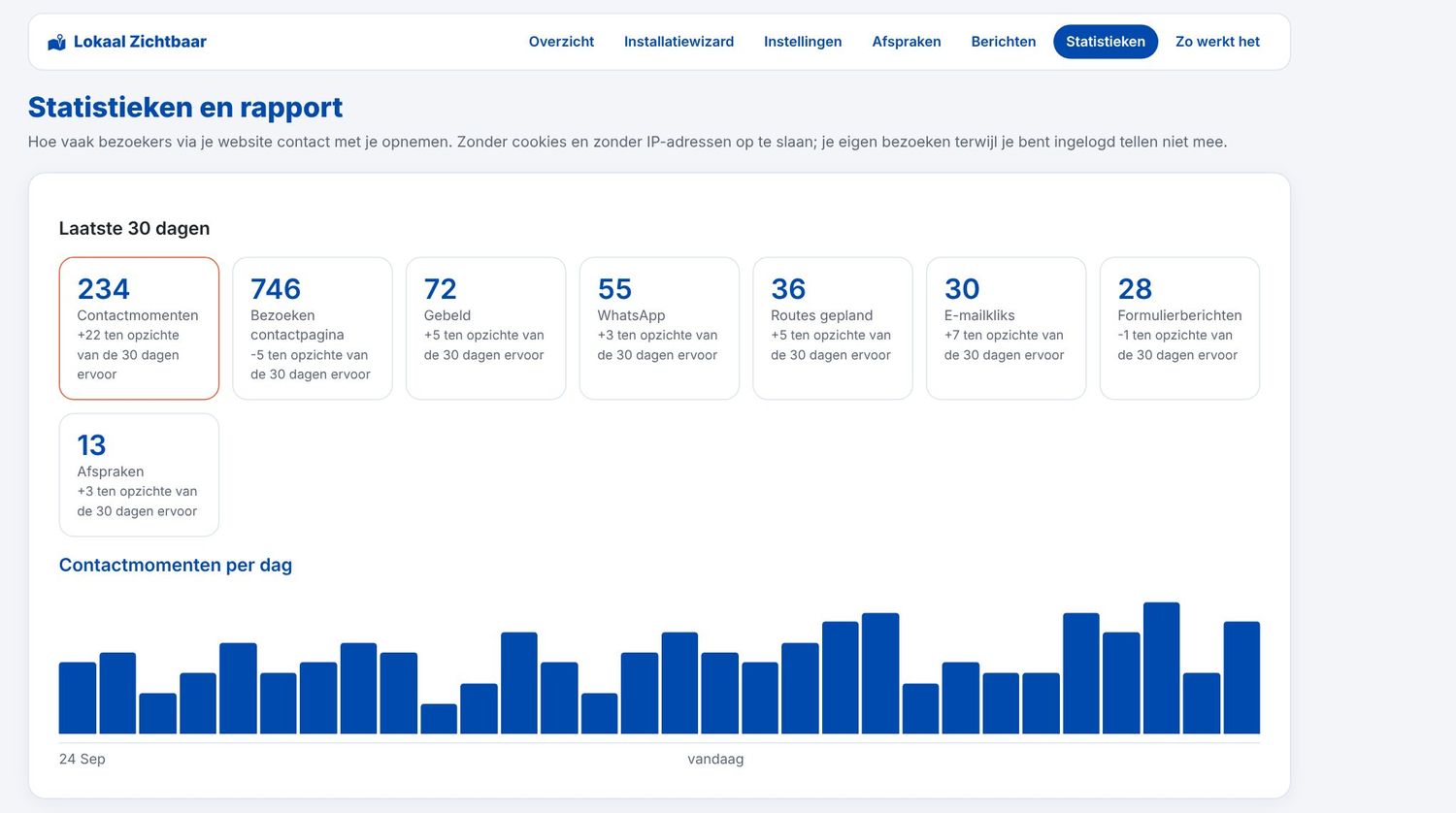The height and width of the screenshot is (813, 1456).
Task: Select the active Statistieken tab
Action: (1106, 42)
